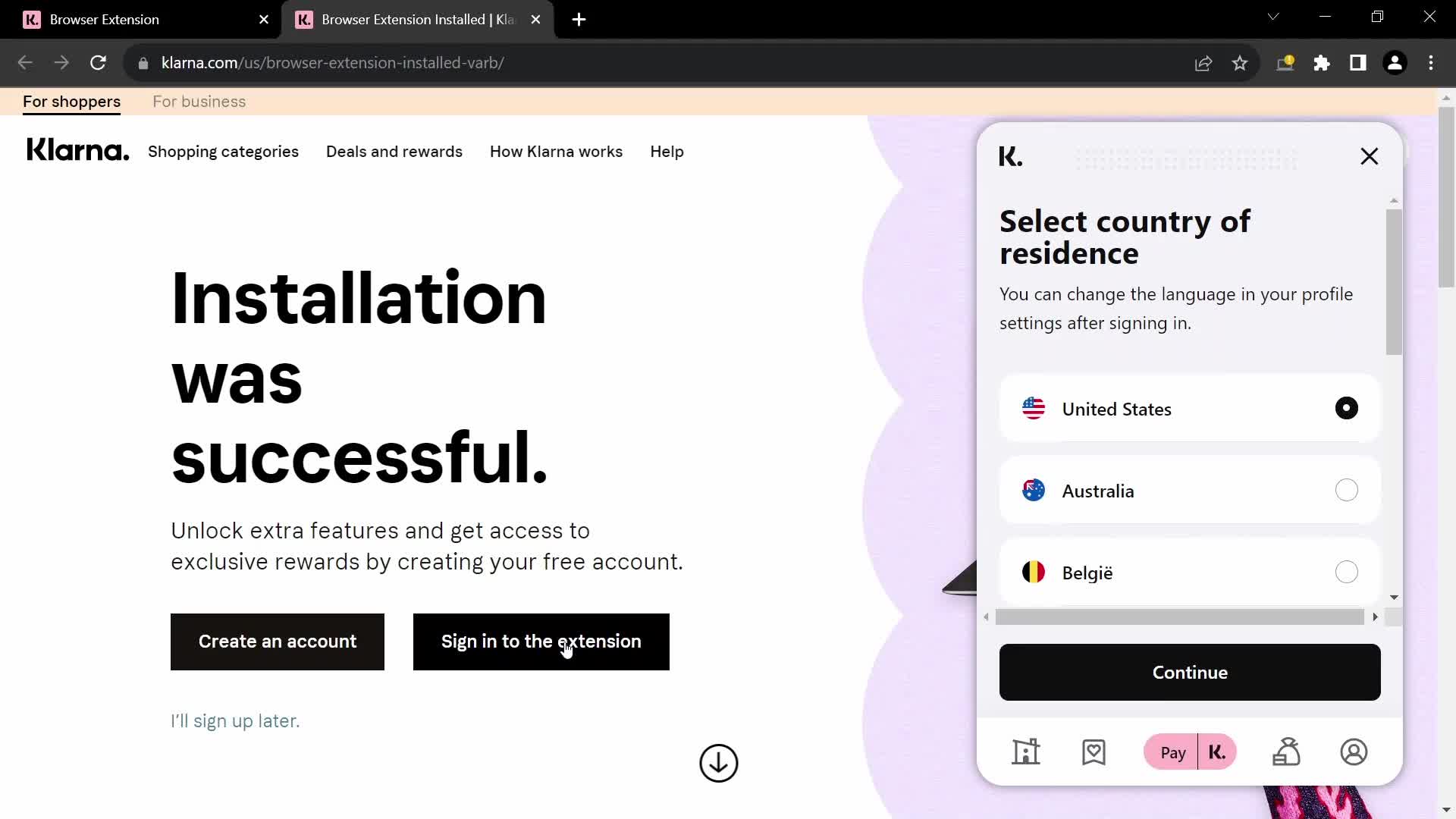This screenshot has width=1456, height=819.
Task: Click Sign in to the extension
Action: coord(541,641)
